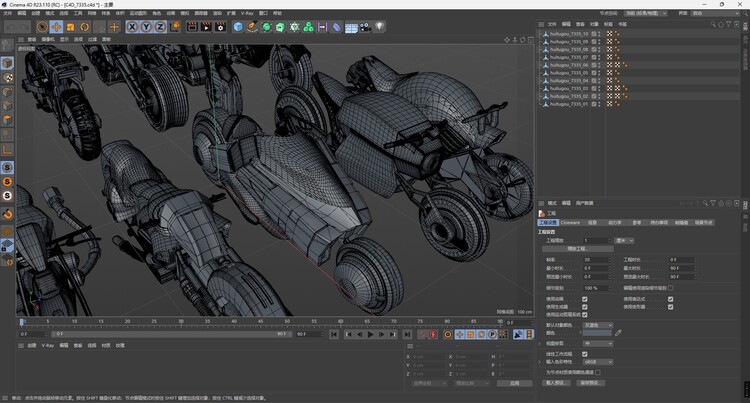Click Object Manager search magnifier icon
750x403 pixels.
coord(713,24)
